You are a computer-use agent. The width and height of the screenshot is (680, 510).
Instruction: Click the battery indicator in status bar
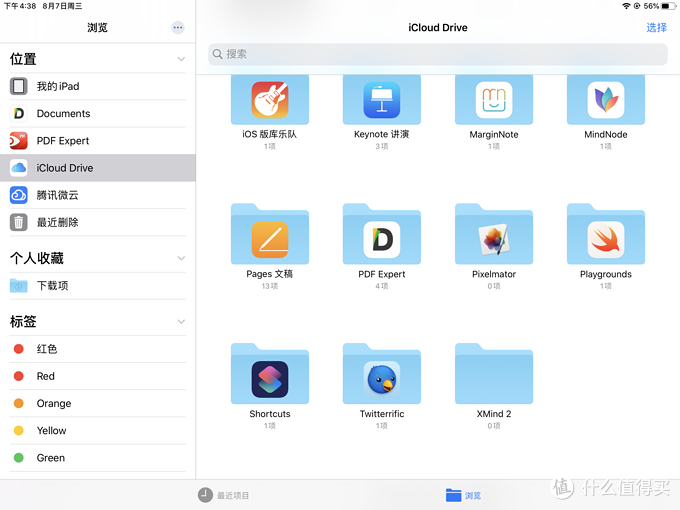coord(668,6)
